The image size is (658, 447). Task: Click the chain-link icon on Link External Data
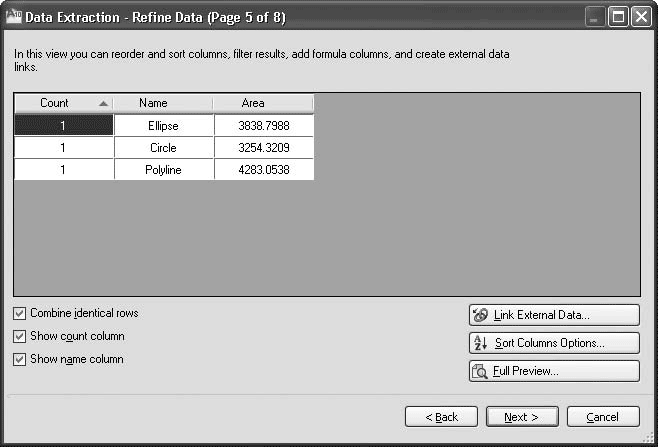pyautogui.click(x=480, y=315)
